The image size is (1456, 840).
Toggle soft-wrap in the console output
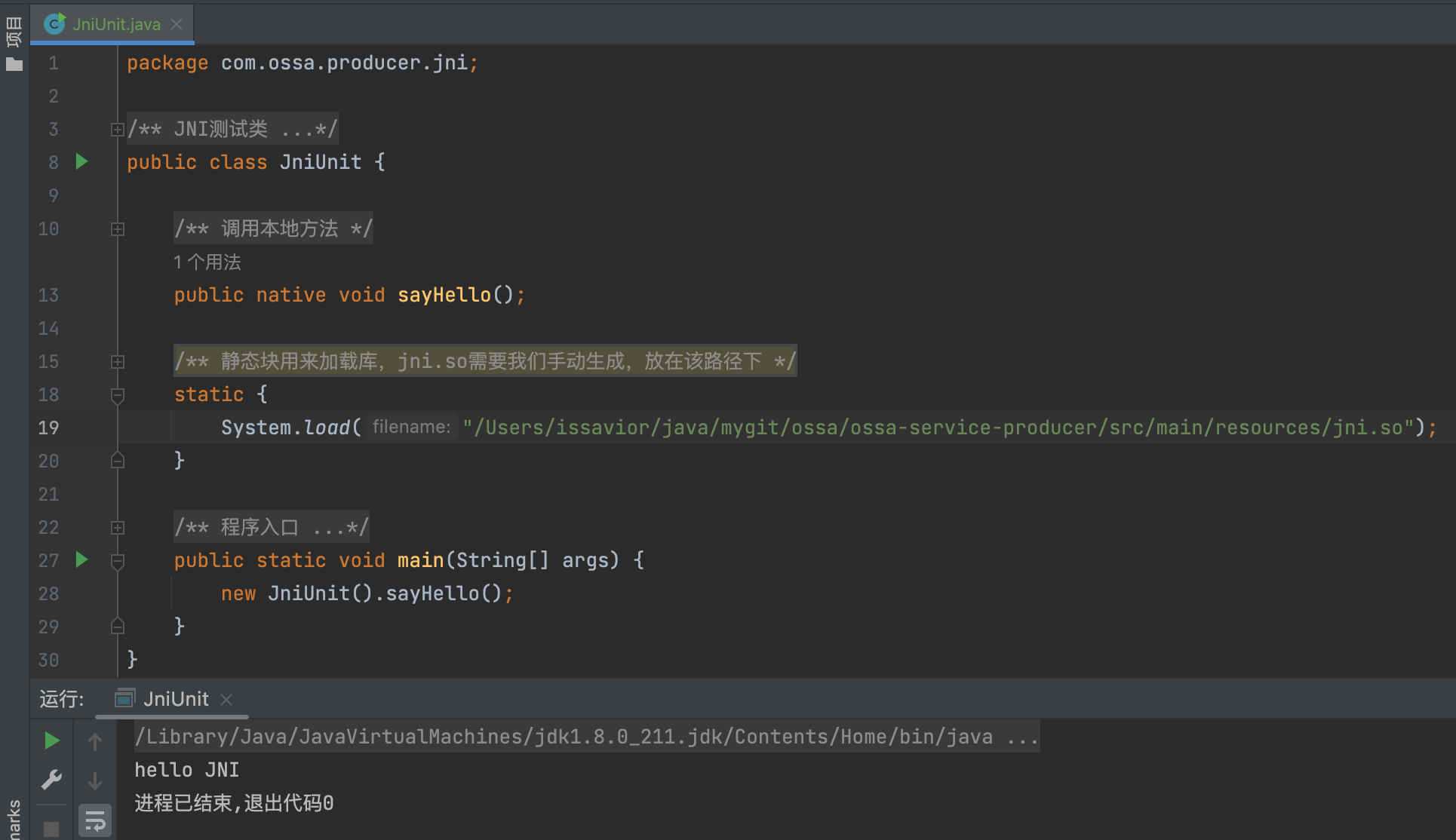pos(95,821)
